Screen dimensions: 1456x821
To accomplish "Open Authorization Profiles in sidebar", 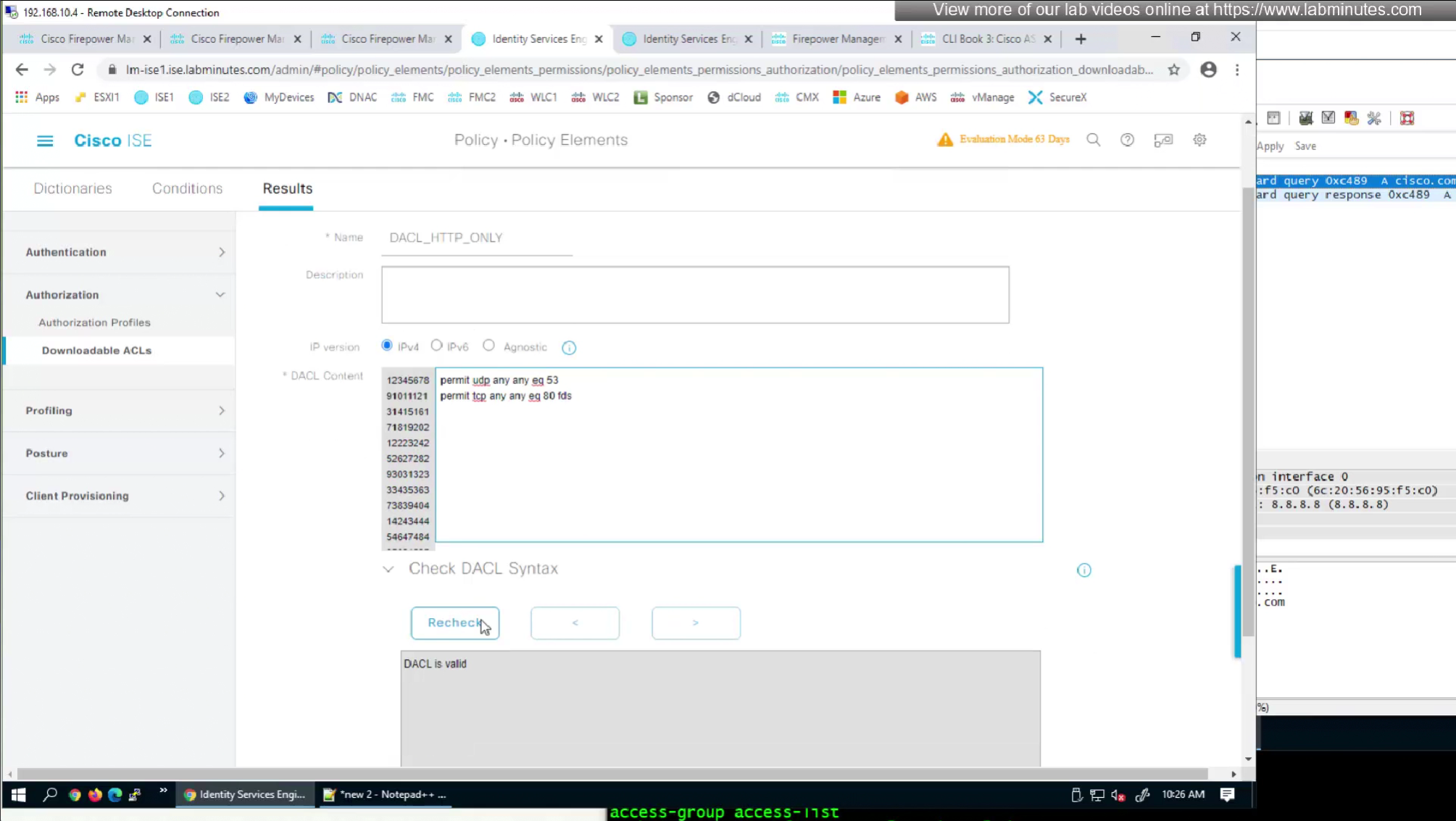I will point(94,322).
